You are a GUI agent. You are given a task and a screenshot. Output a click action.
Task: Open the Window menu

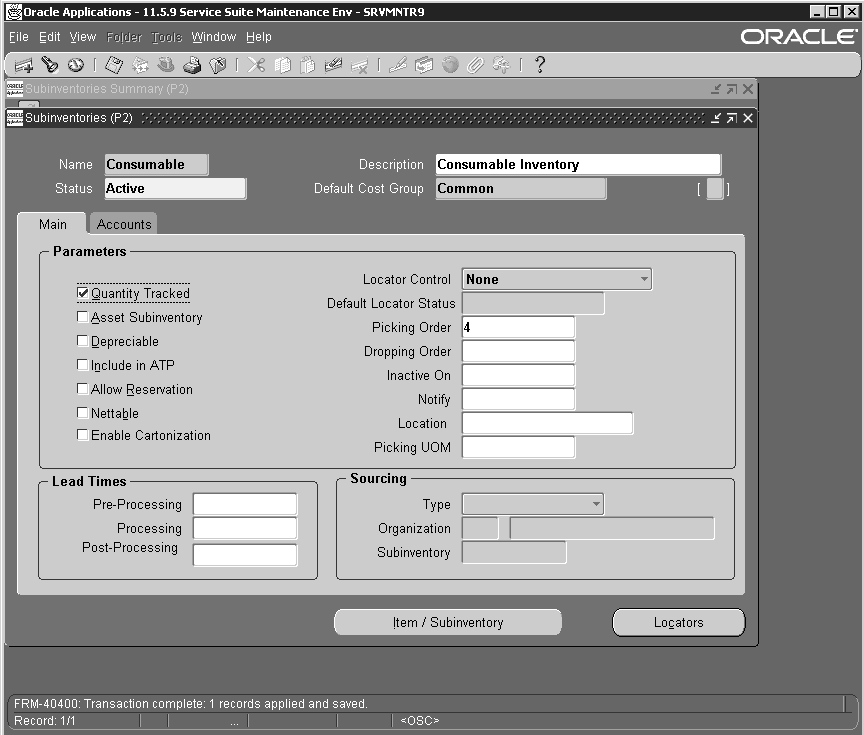tap(214, 37)
